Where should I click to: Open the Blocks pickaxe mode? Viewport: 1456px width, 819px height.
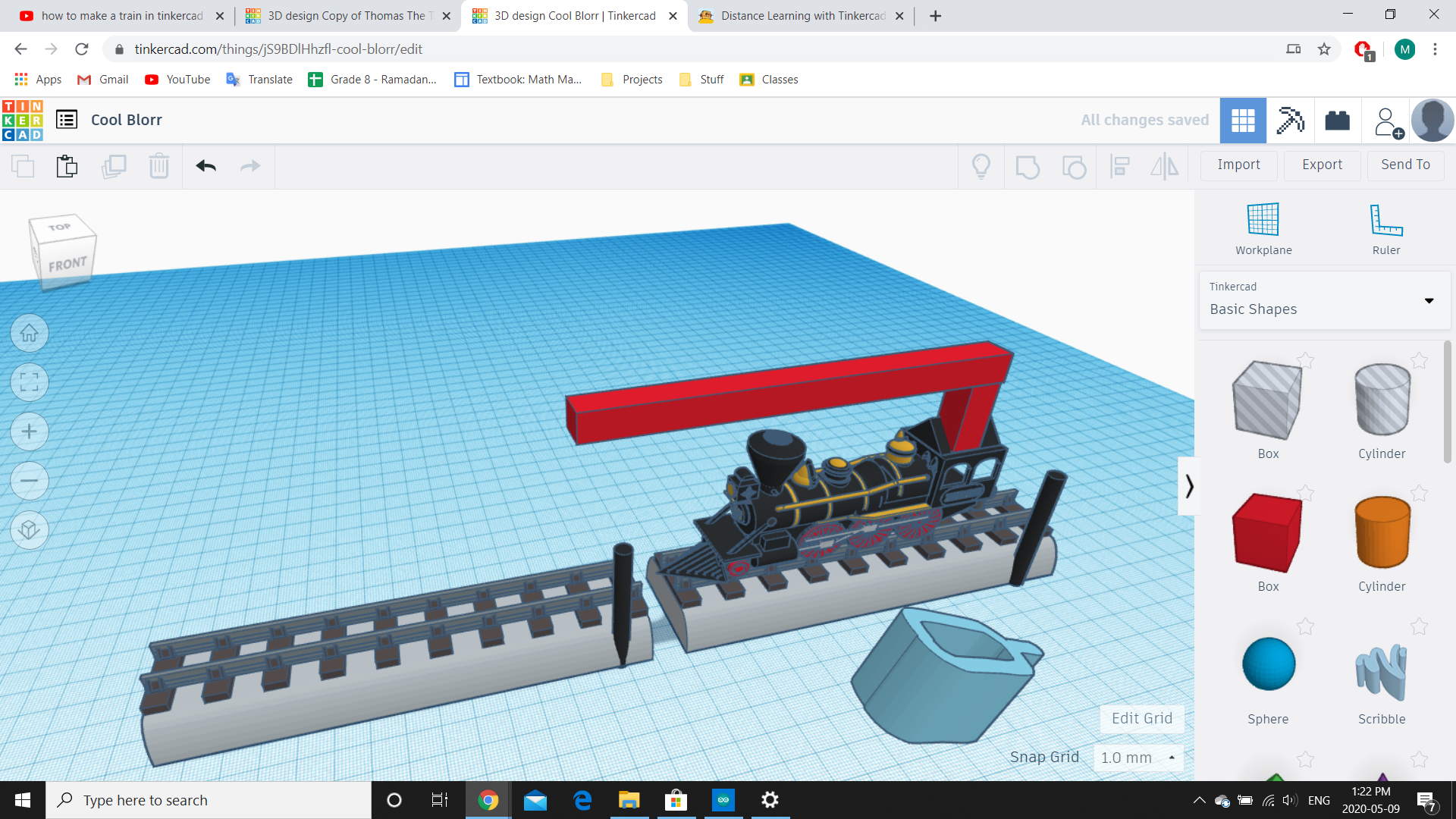(x=1290, y=120)
